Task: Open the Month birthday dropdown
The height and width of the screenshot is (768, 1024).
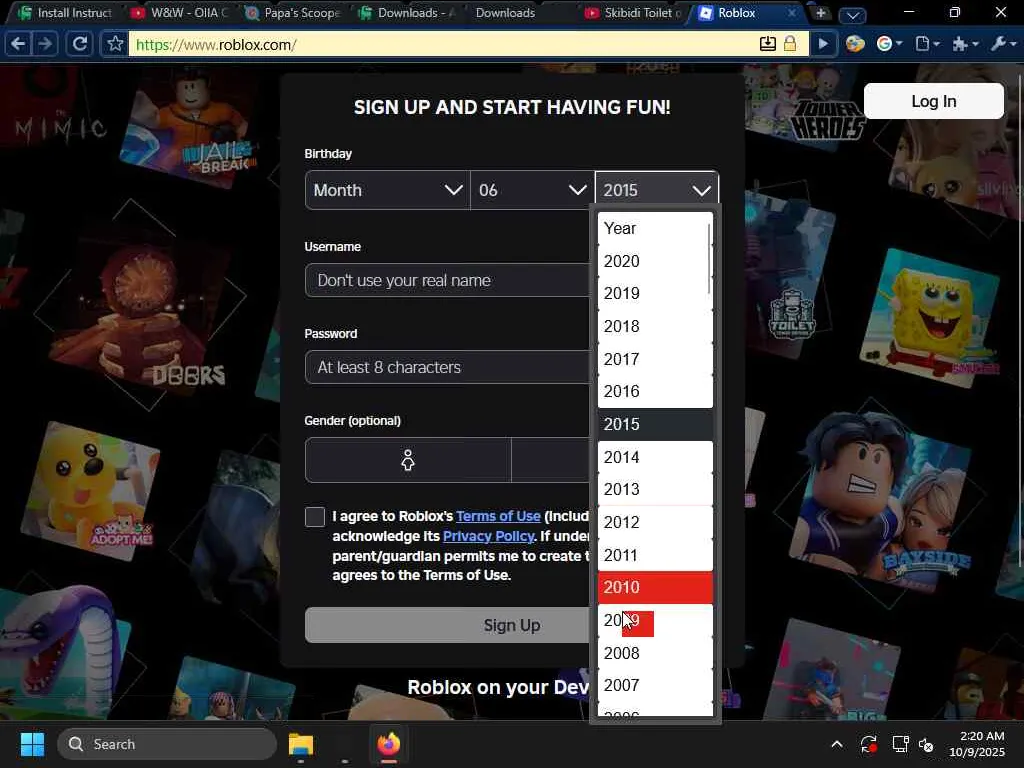Action: coord(387,190)
